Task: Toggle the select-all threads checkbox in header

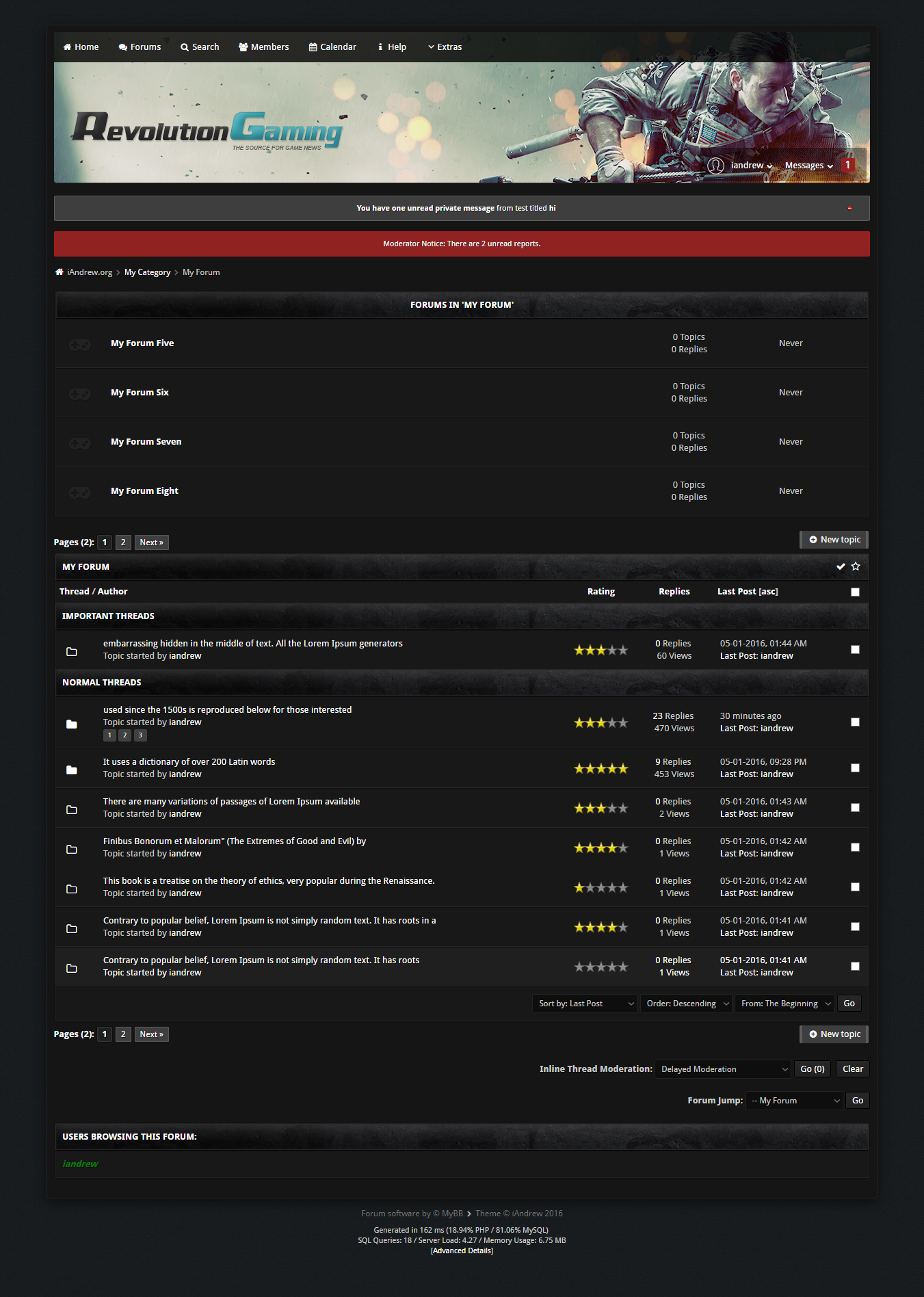Action: click(x=855, y=592)
